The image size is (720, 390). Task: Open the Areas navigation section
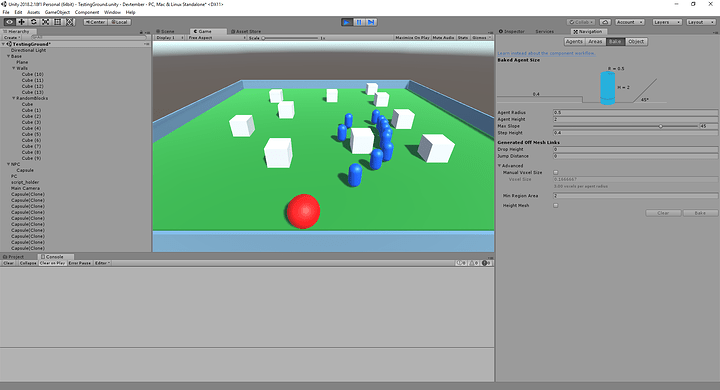tap(595, 41)
